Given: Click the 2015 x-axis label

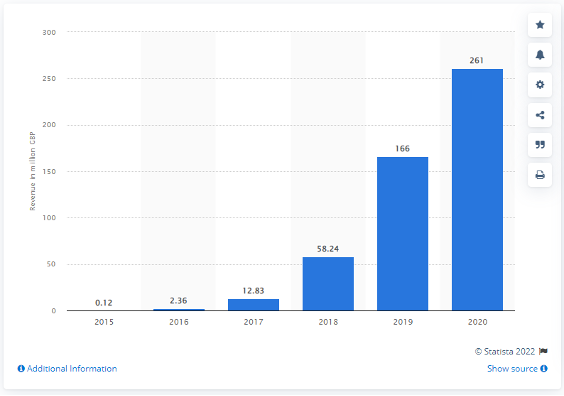Looking at the screenshot, I should [104, 322].
